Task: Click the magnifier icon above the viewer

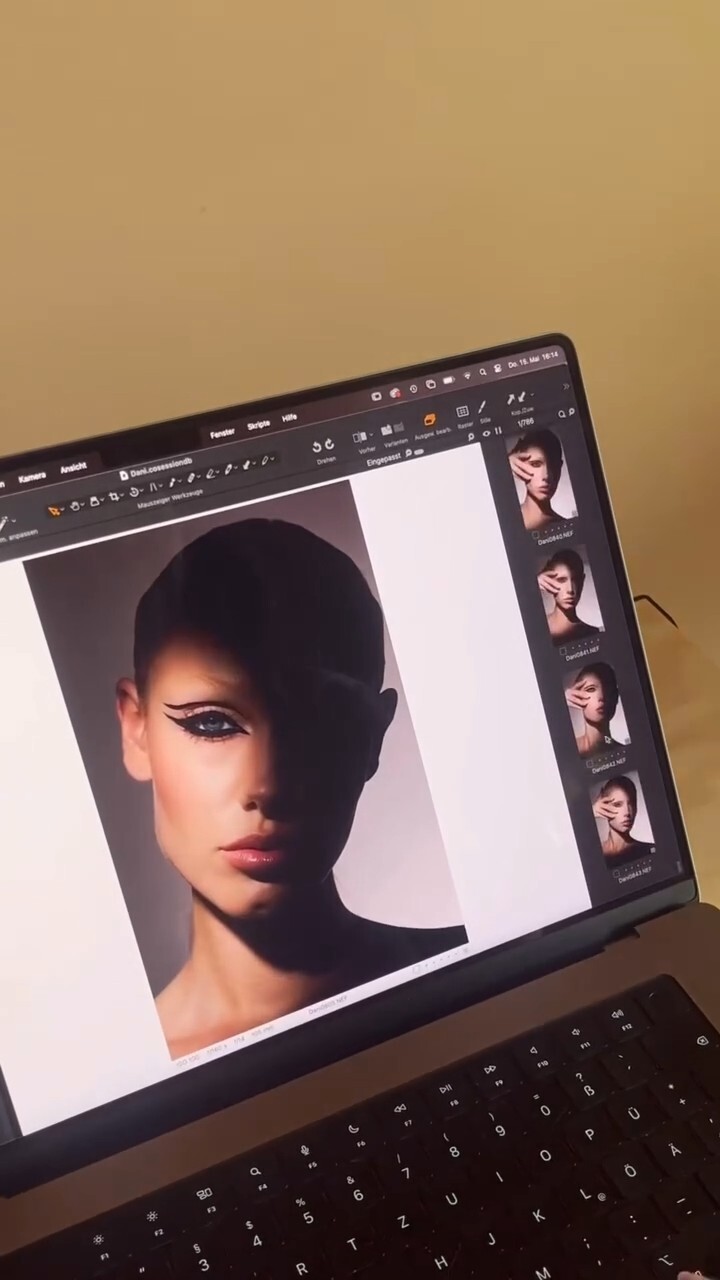Action: pyautogui.click(x=471, y=437)
